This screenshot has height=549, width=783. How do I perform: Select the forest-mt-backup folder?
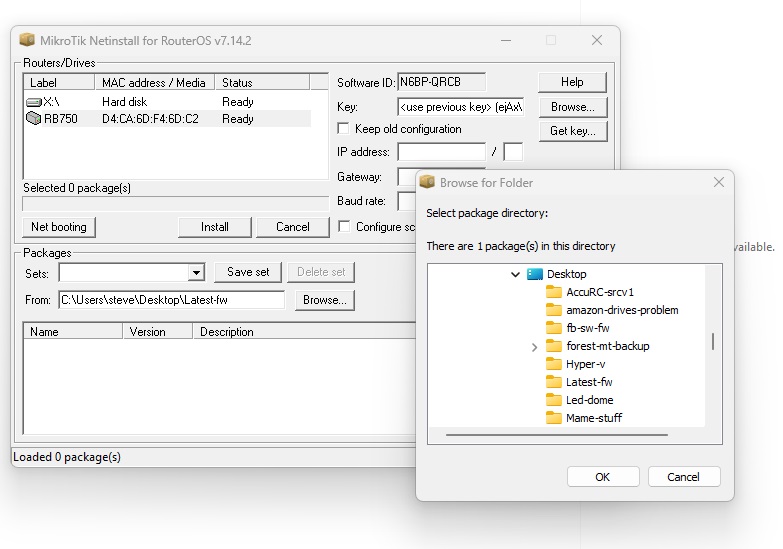point(608,346)
